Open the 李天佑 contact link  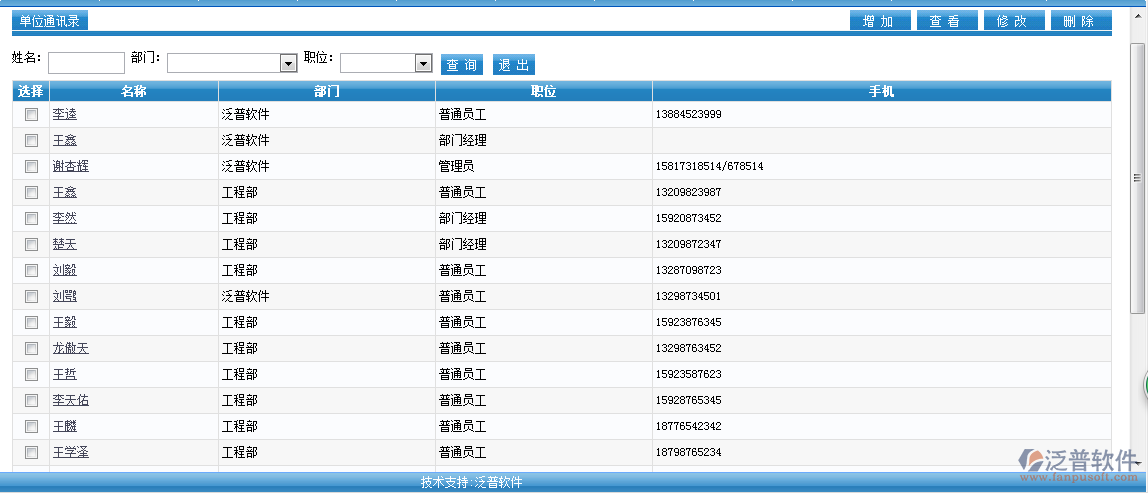pos(70,400)
